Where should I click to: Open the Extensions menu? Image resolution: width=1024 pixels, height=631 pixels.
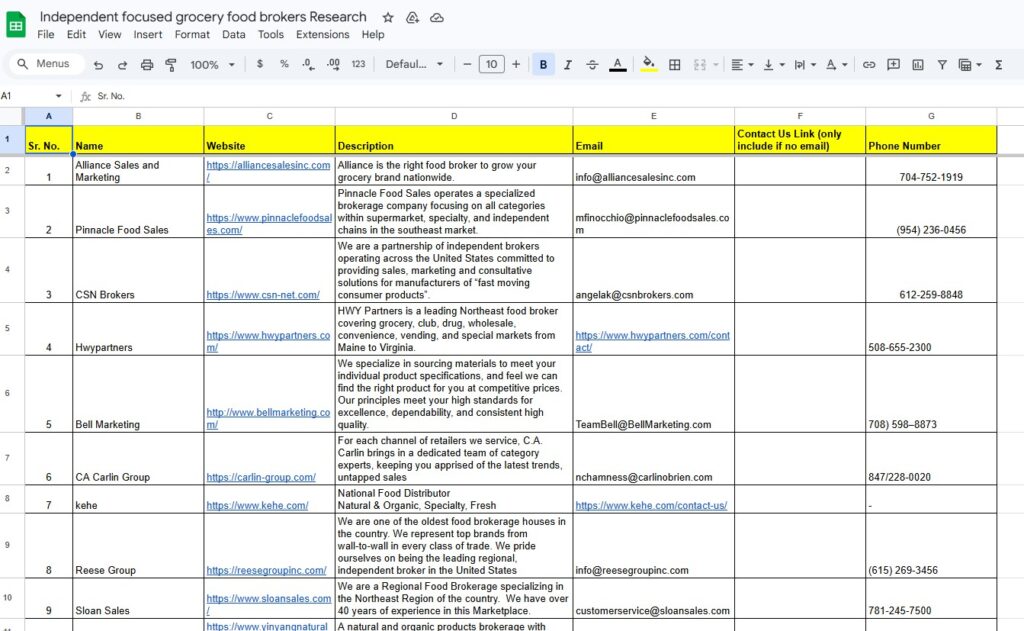tap(323, 35)
